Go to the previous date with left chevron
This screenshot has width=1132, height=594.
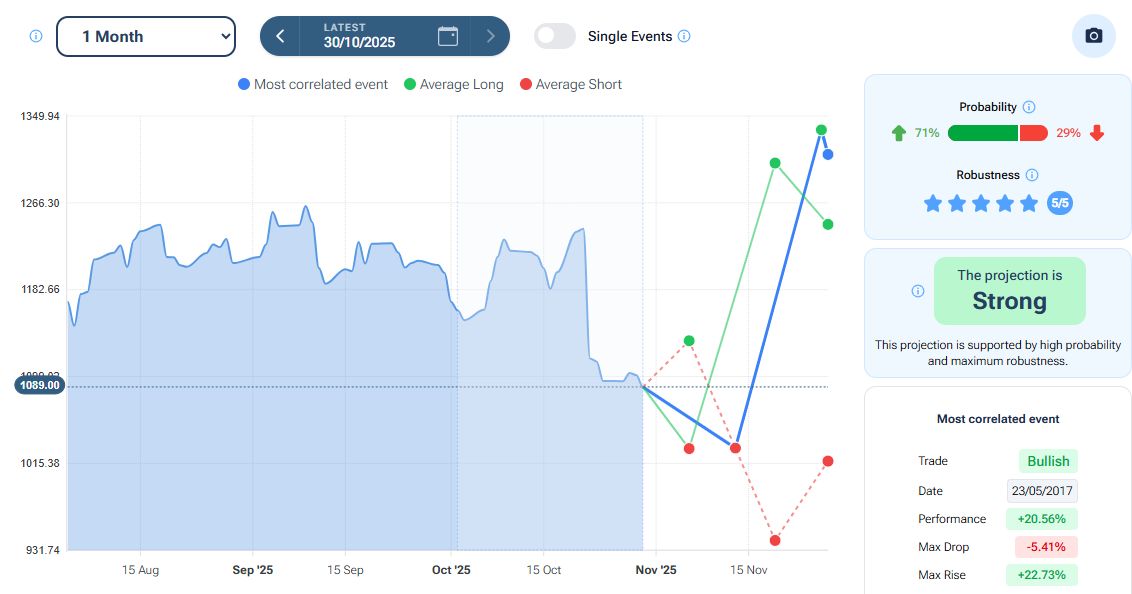point(281,36)
